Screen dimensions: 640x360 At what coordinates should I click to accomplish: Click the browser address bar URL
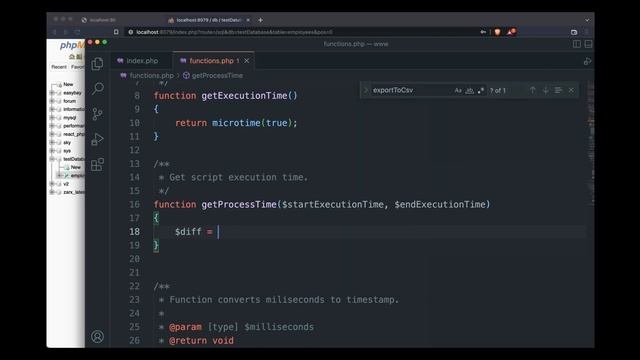234,32
